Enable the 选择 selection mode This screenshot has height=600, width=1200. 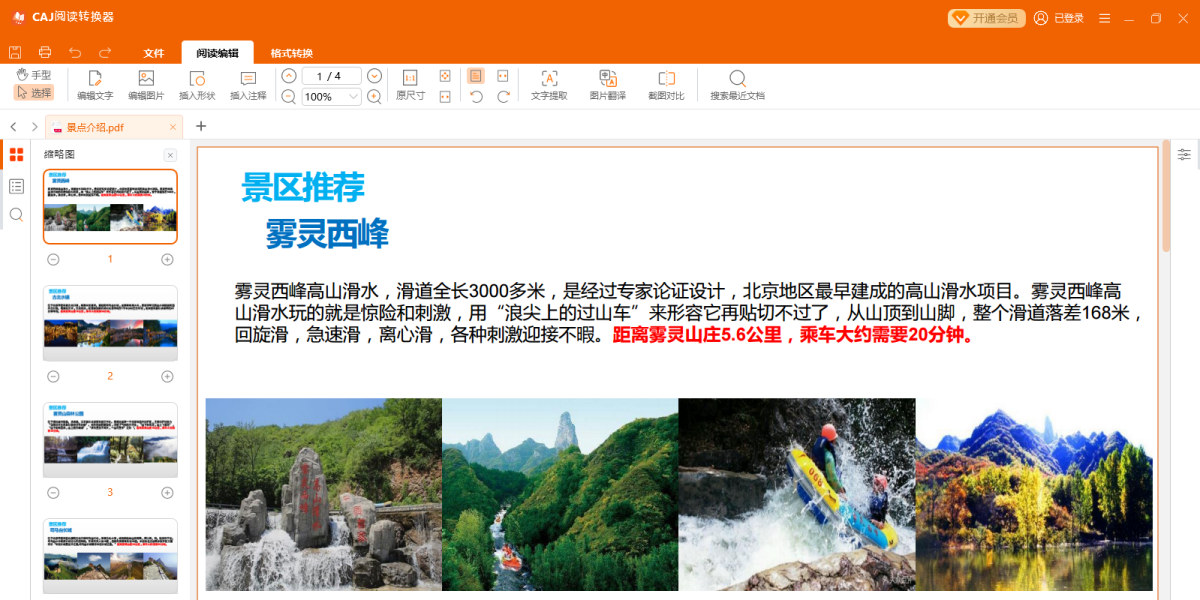click(34, 93)
